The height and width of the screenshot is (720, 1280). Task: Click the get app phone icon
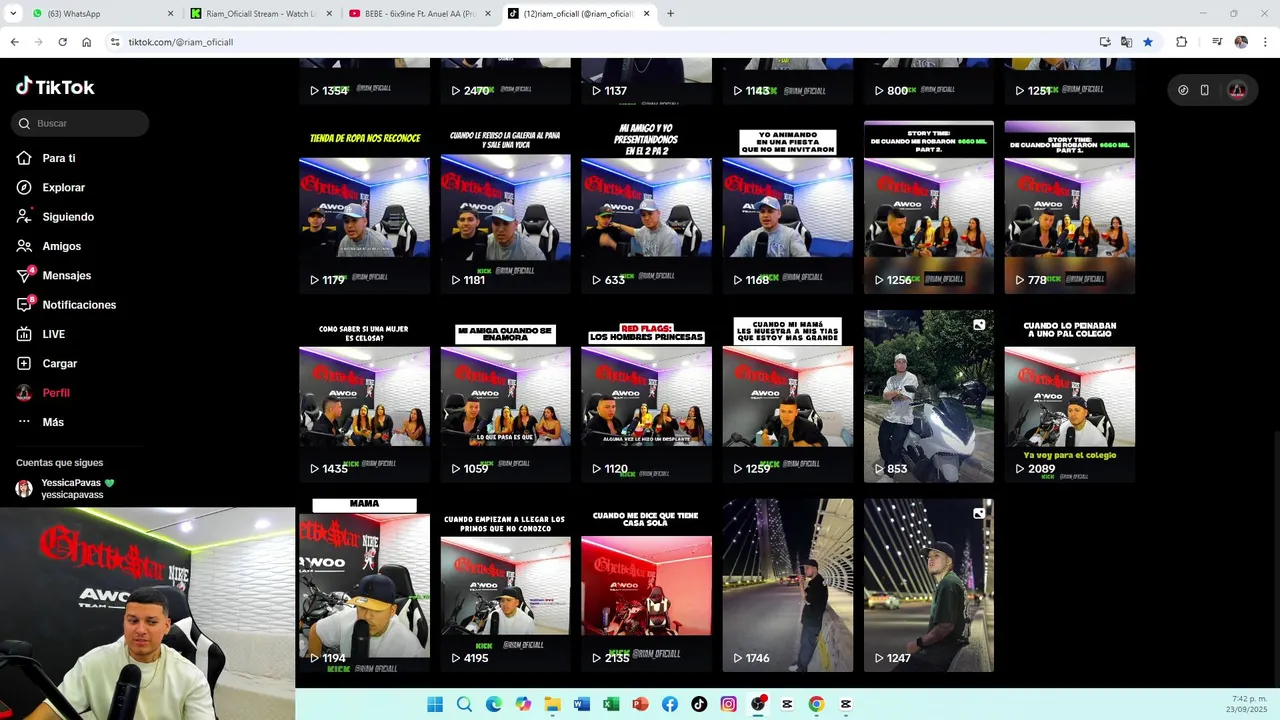[1205, 90]
